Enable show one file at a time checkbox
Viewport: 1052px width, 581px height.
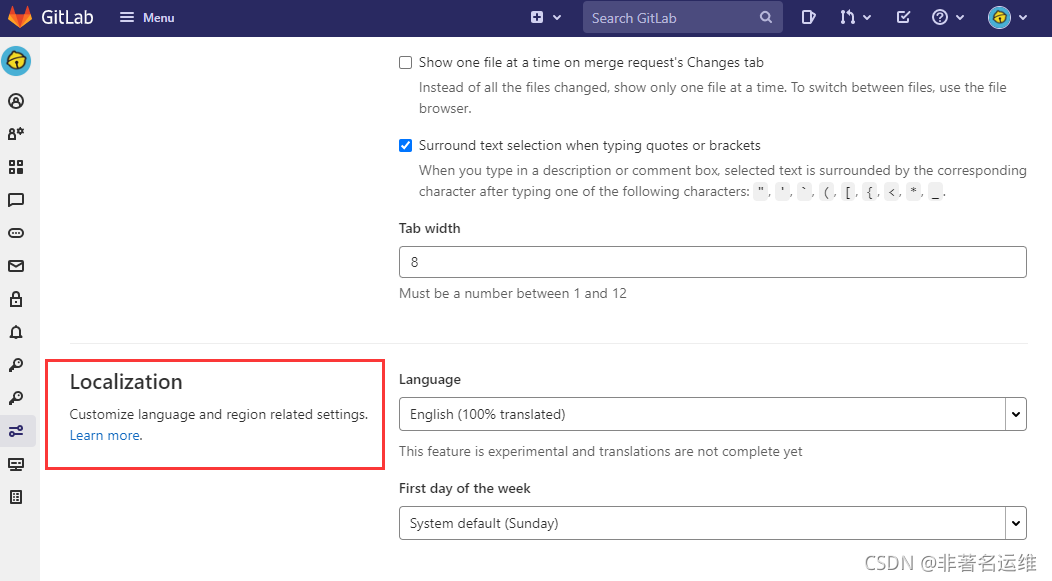point(405,62)
